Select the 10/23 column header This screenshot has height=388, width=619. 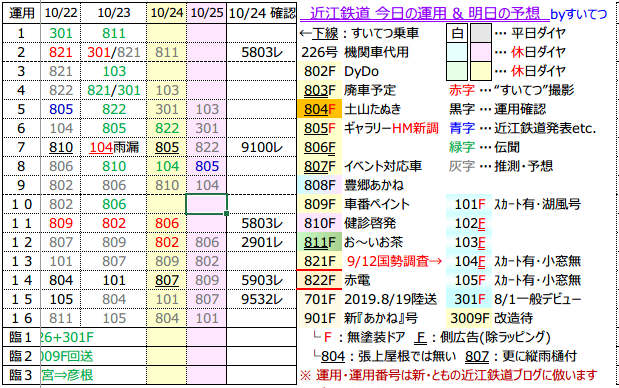coord(114,13)
